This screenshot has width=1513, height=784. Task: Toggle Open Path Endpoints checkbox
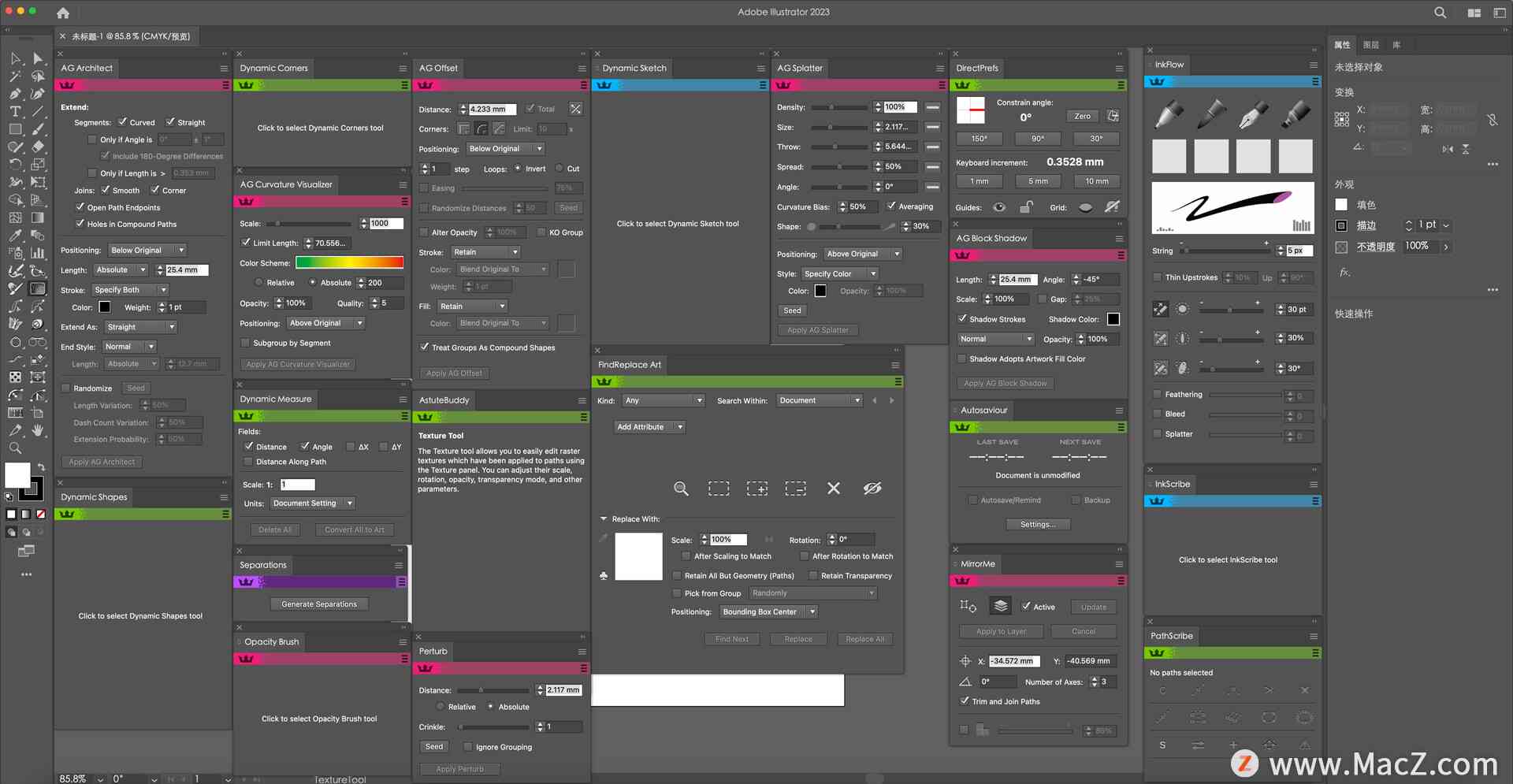click(x=80, y=207)
